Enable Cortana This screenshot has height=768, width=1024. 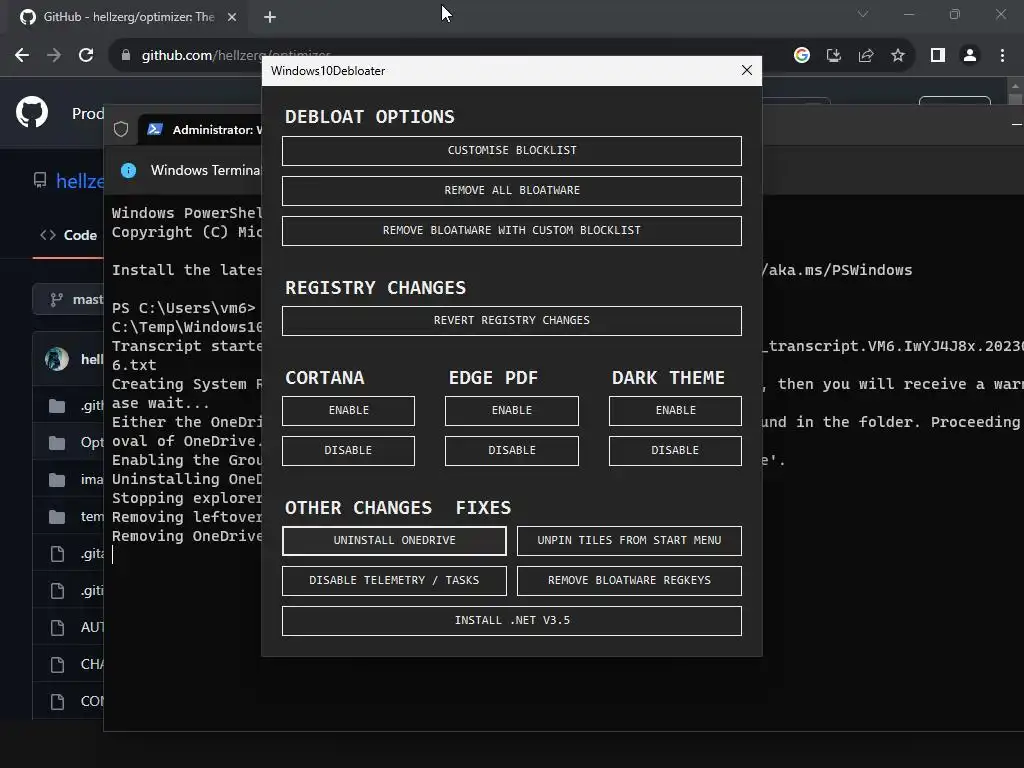coord(348,410)
